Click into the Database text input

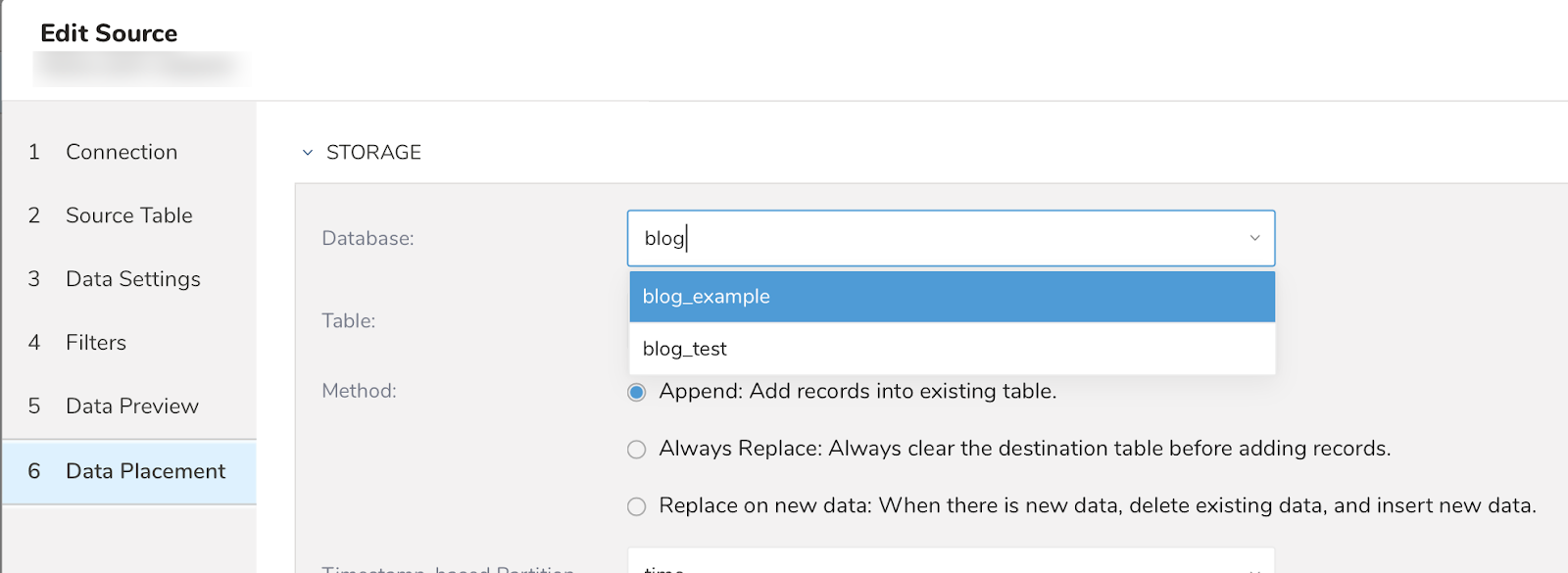pyautogui.click(x=931, y=238)
